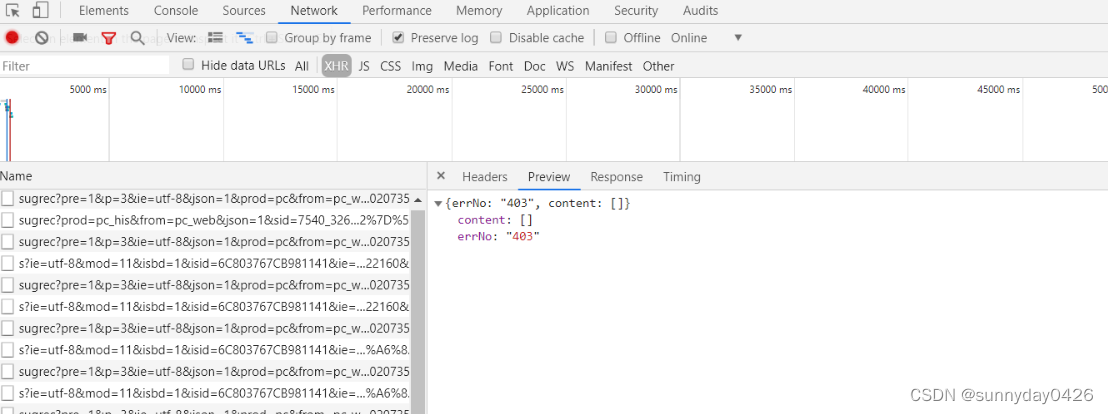
Task: Toggle the device toolbar icon
Action: (x=40, y=11)
